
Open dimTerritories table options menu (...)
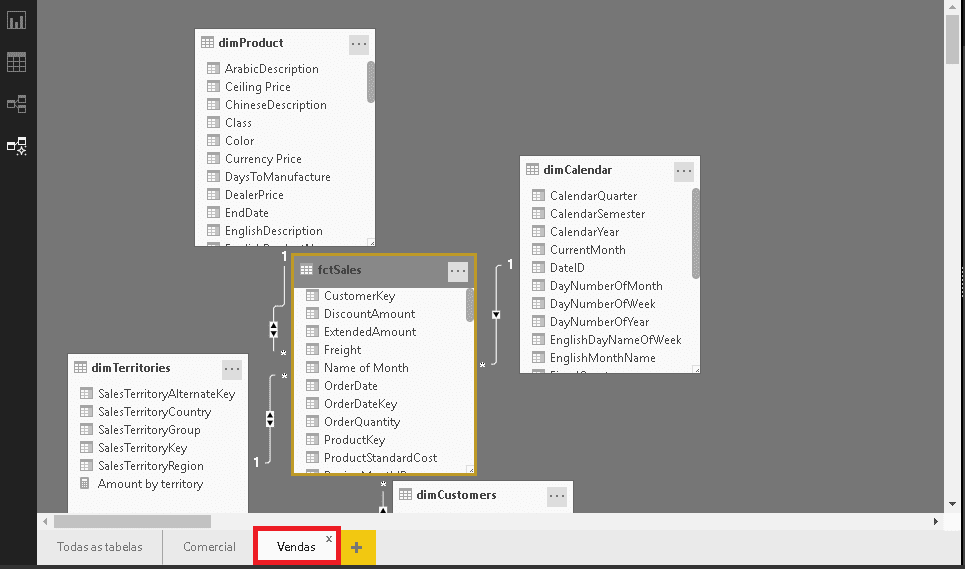(x=232, y=369)
